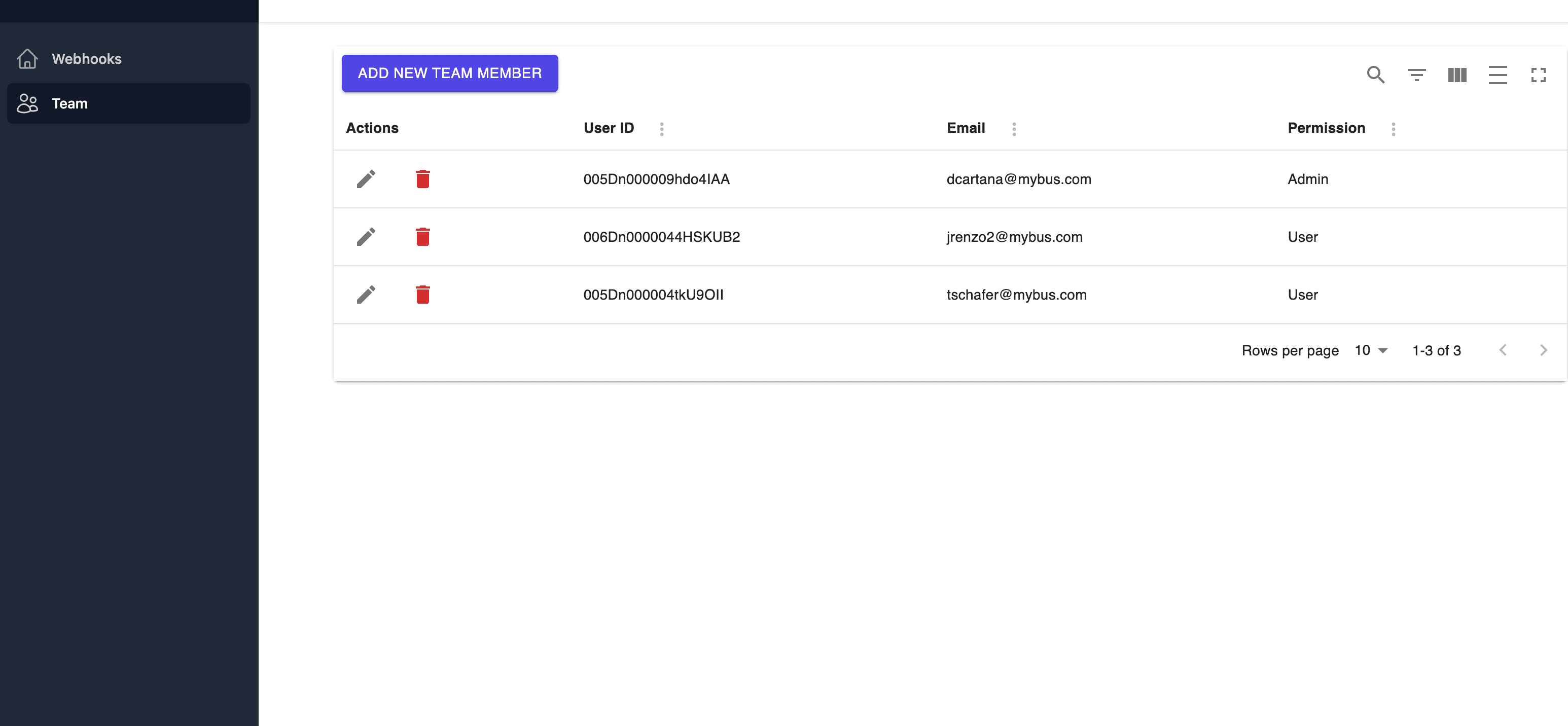Click User permission for tschafer row

(x=1302, y=295)
